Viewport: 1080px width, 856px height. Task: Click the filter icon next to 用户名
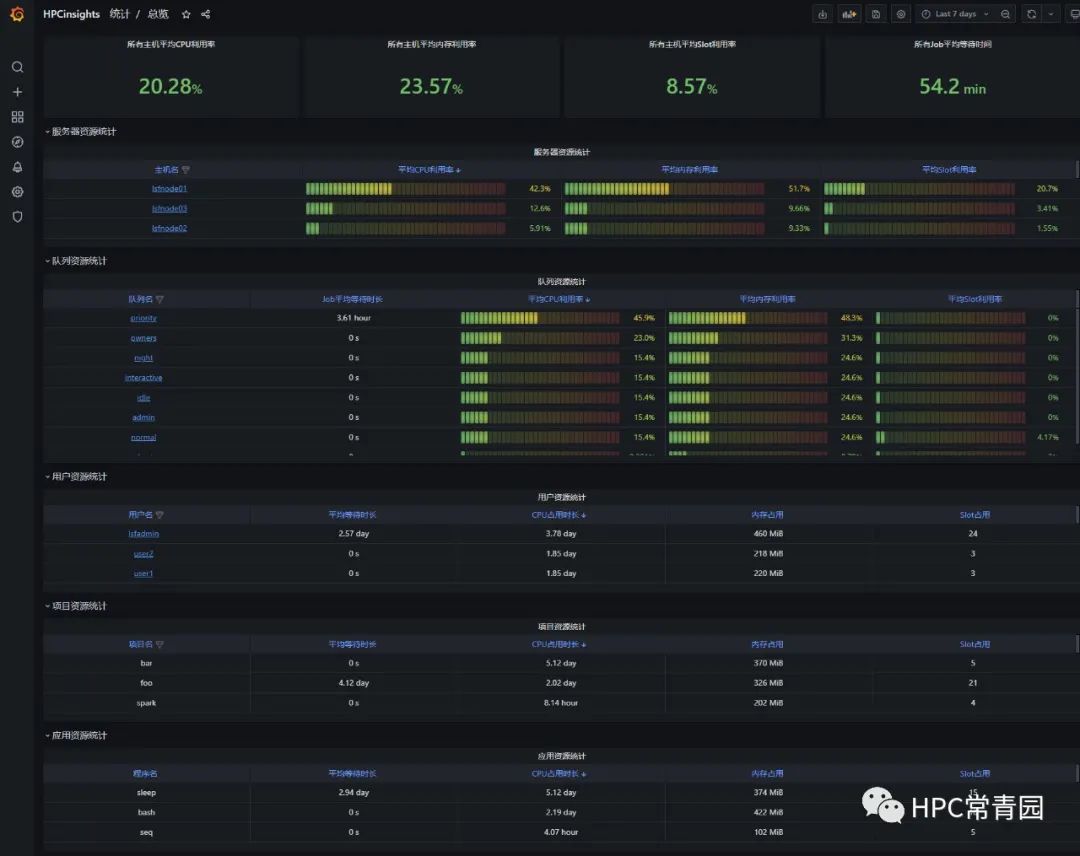click(160, 515)
